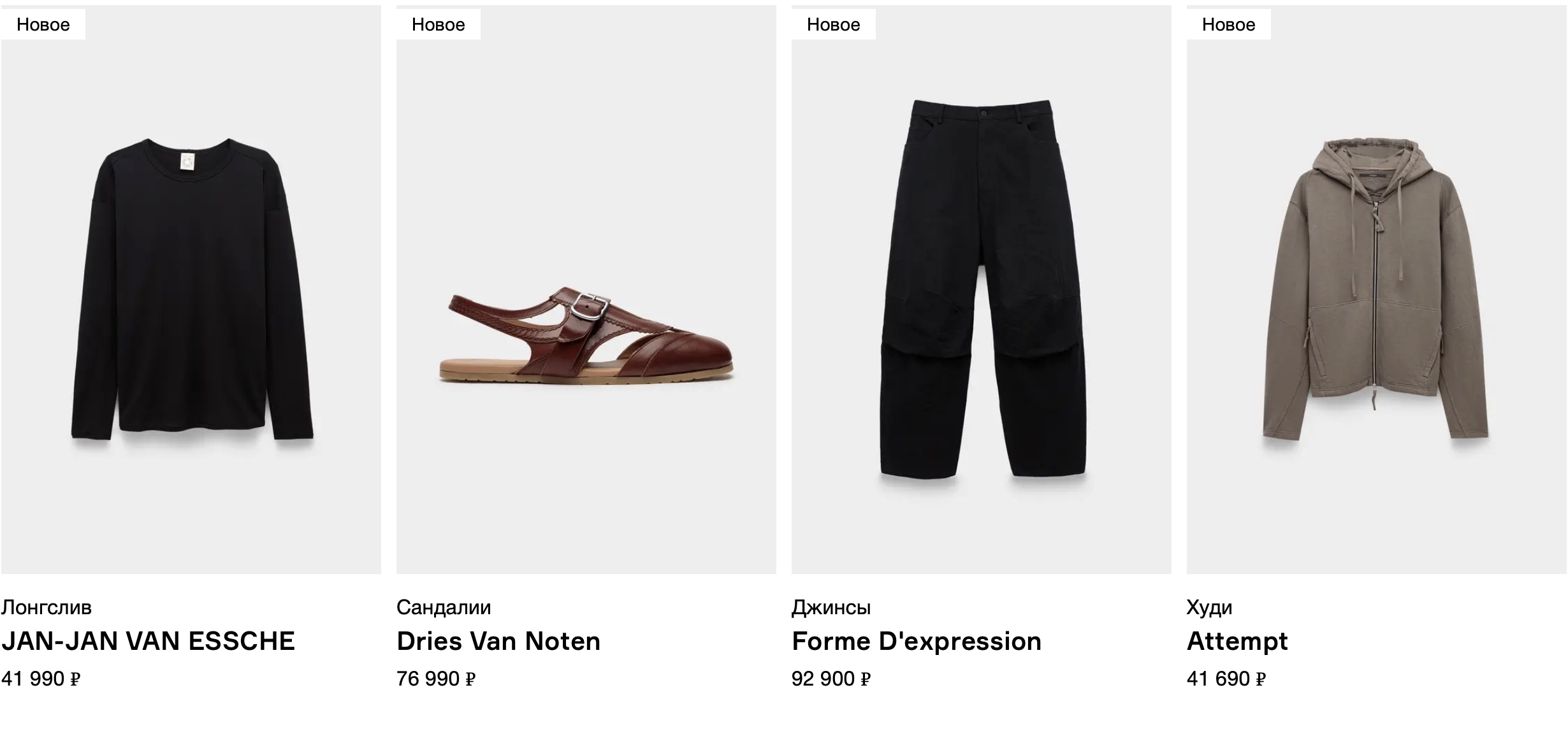Viewport: 1568px width, 734px height.
Task: Click the 92 900 ₽ jeans price
Action: point(831,679)
